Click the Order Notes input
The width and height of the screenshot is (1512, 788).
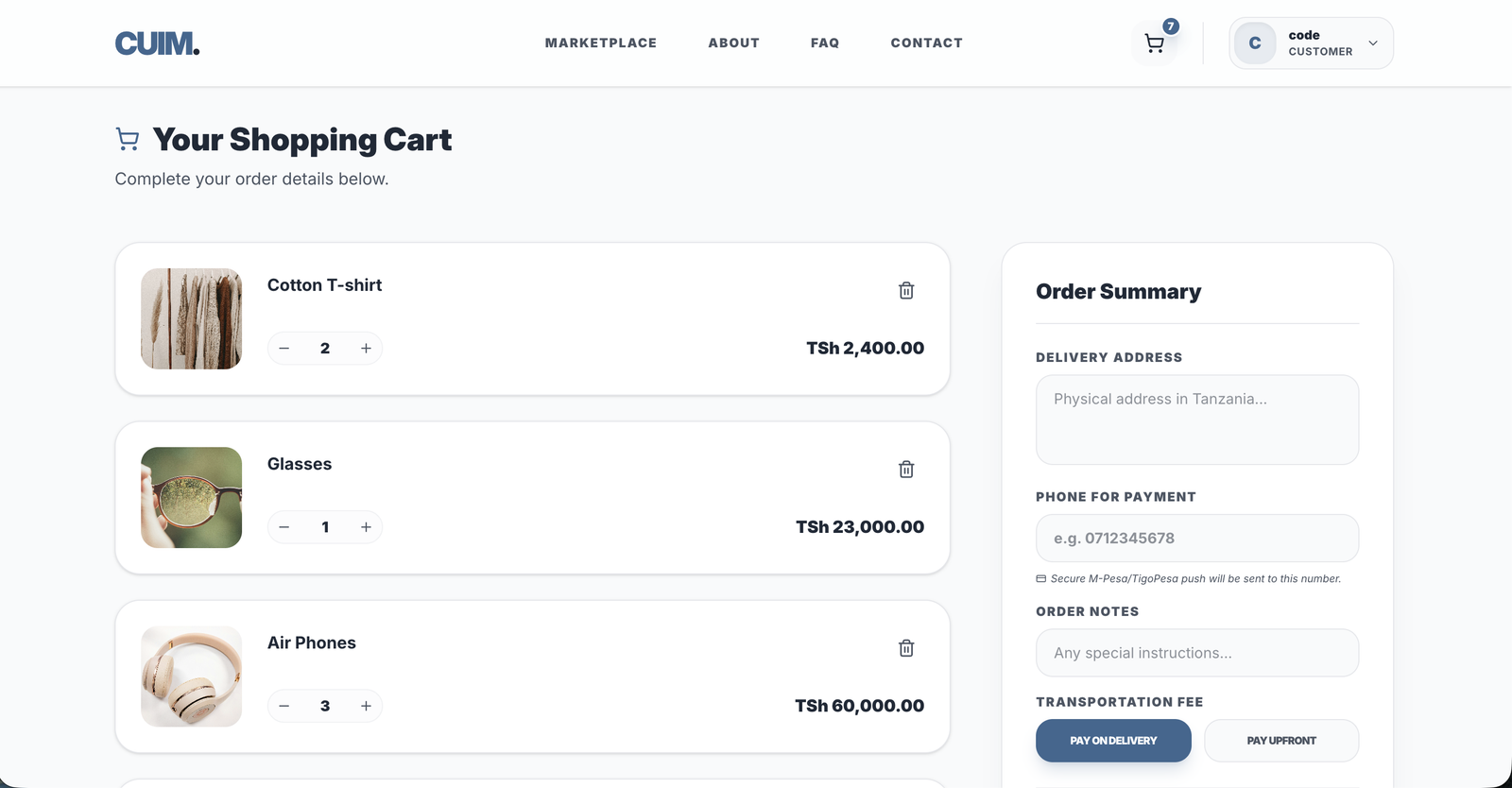1197,653
